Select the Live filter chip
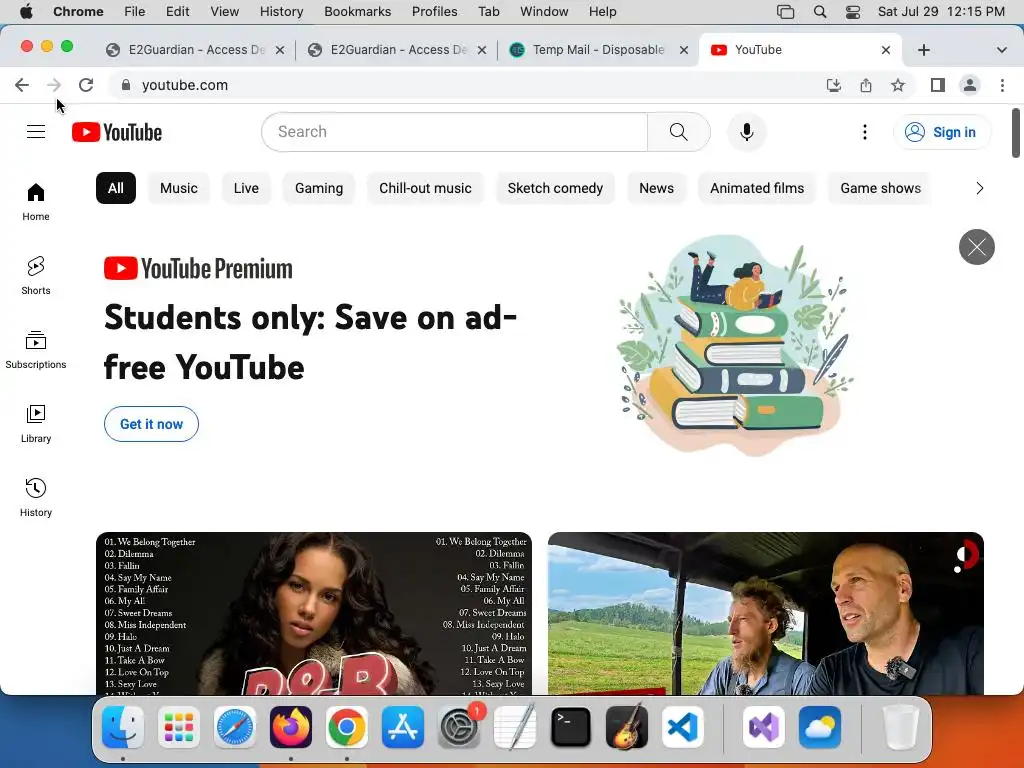 click(246, 188)
